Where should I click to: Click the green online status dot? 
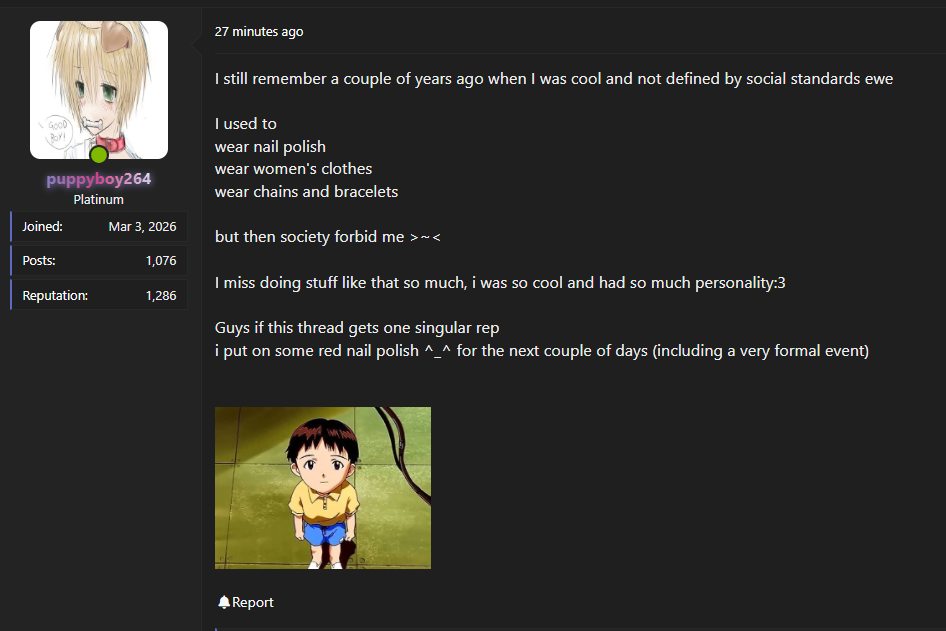(x=98, y=155)
